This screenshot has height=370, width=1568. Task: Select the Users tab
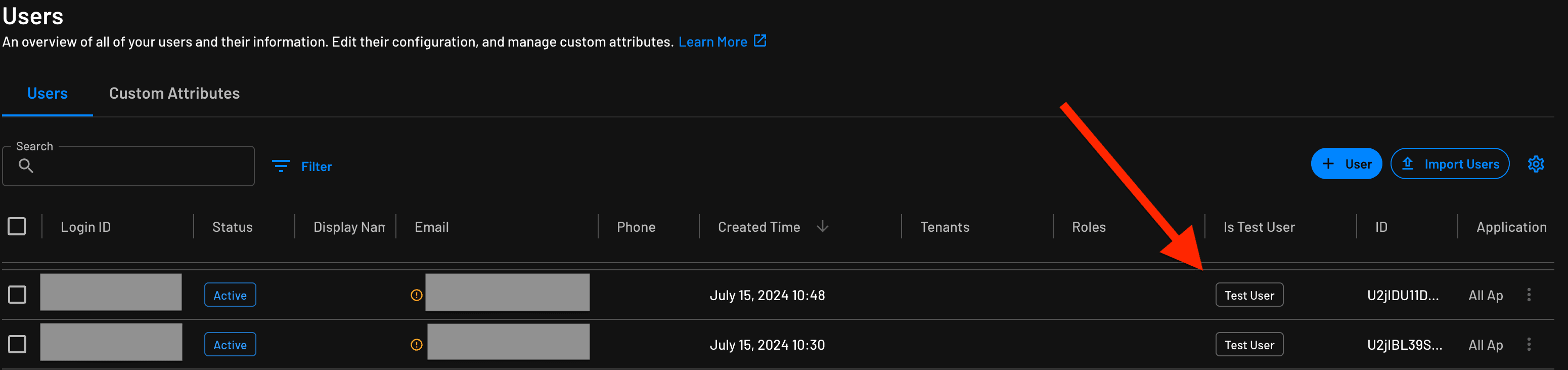point(47,93)
